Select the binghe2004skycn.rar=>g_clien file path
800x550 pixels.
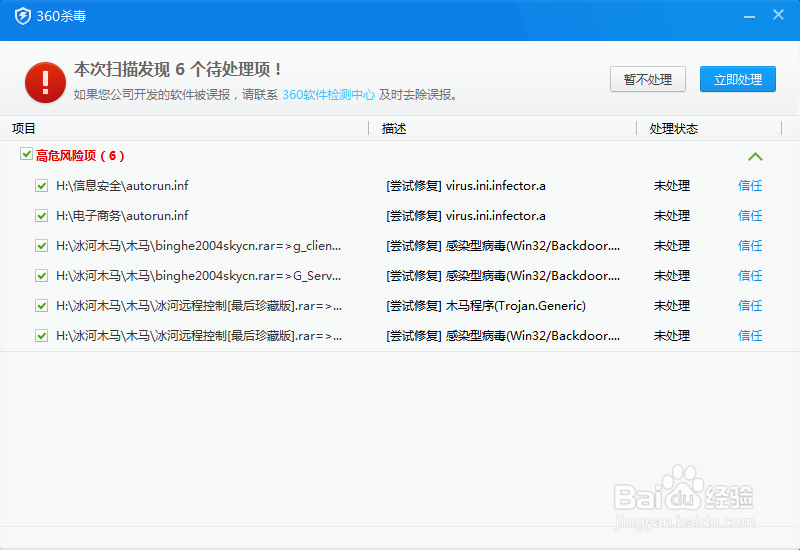coord(198,246)
